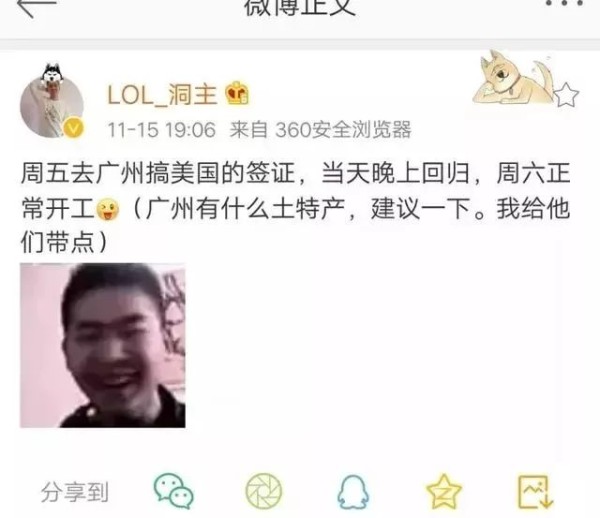The height and width of the screenshot is (518, 600).
Task: Tap the crown membership badge
Action: [x=237, y=94]
